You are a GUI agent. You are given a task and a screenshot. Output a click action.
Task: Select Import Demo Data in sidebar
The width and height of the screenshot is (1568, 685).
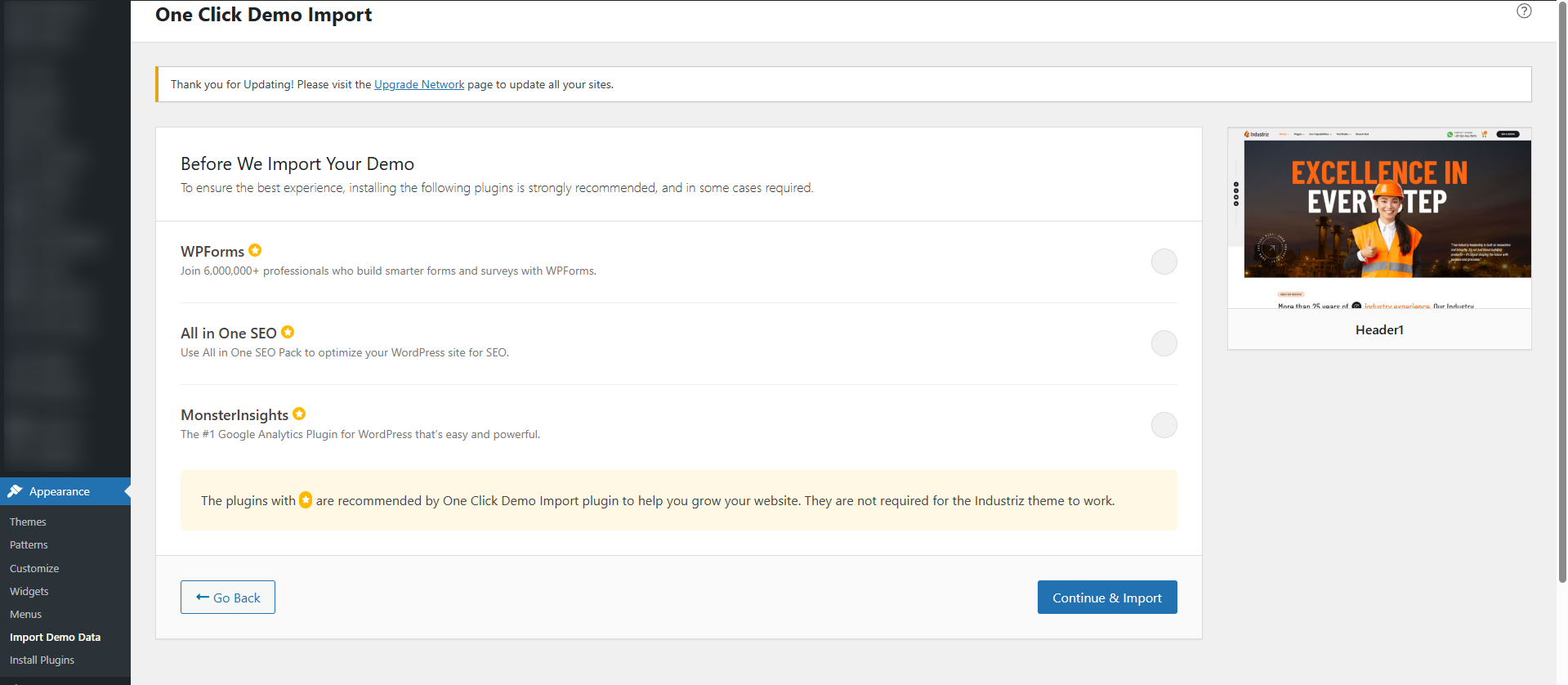pyautogui.click(x=56, y=637)
